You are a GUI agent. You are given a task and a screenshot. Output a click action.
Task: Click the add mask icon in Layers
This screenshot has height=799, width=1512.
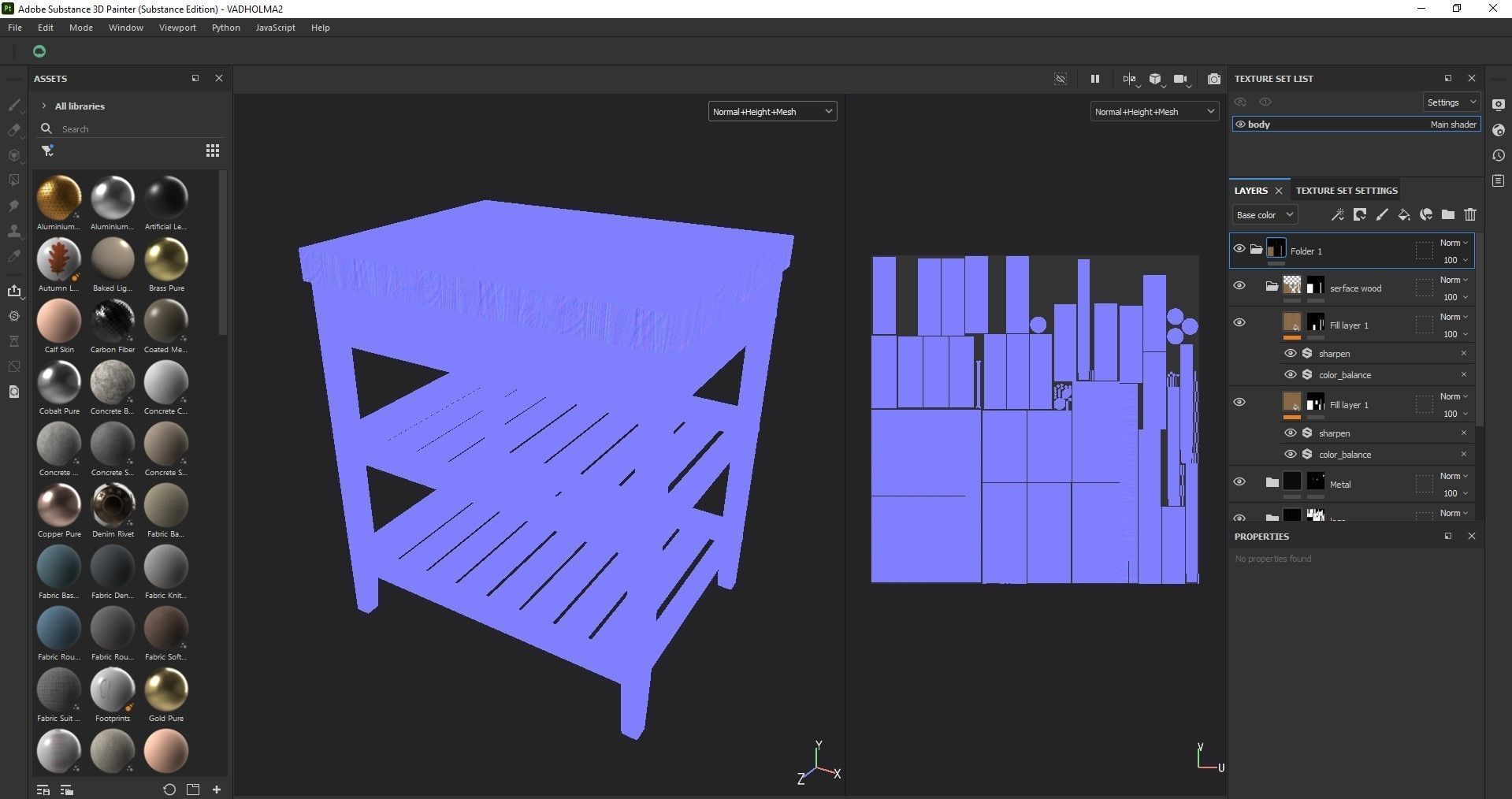pos(1360,214)
